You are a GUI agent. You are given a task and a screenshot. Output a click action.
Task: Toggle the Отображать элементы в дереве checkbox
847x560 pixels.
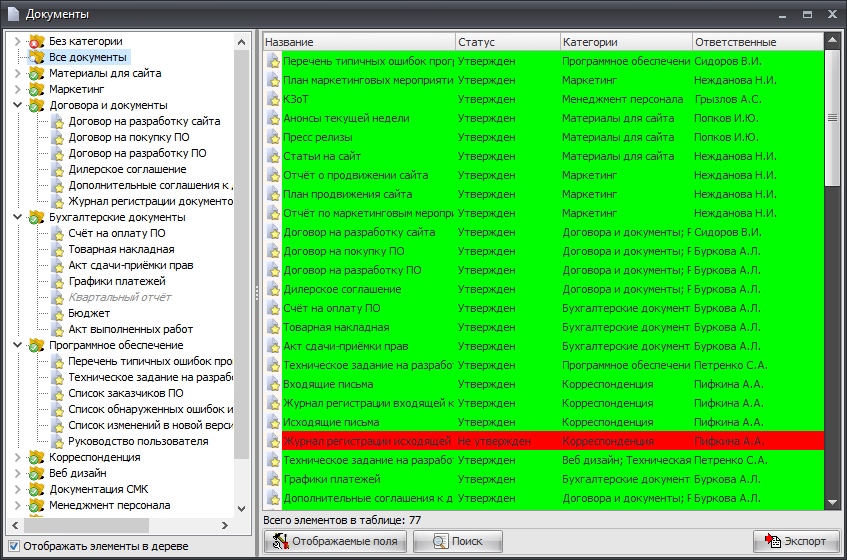click(x=13, y=546)
